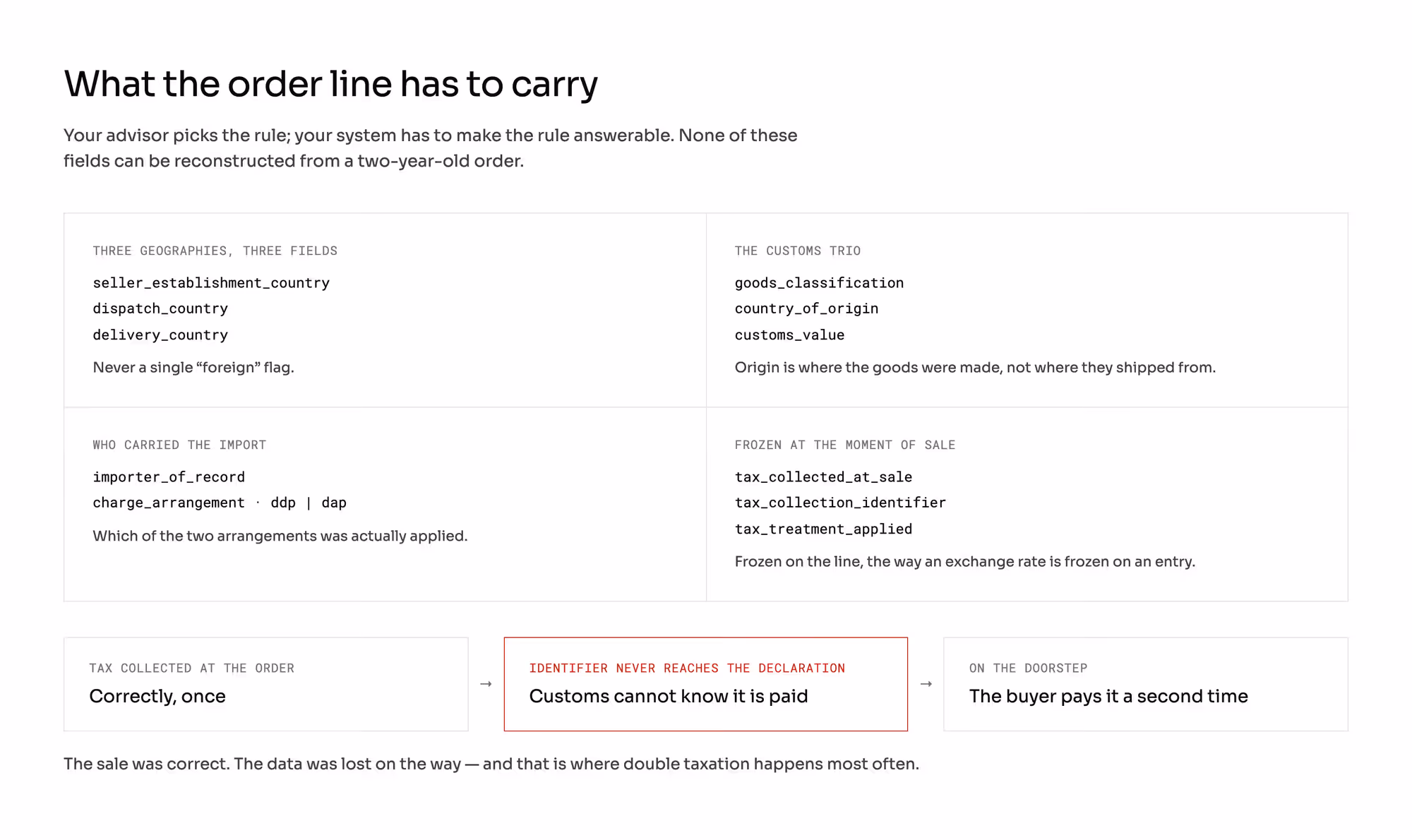Click 'Frozen at the moment of sale' label
The image size is (1412, 840).
(845, 445)
